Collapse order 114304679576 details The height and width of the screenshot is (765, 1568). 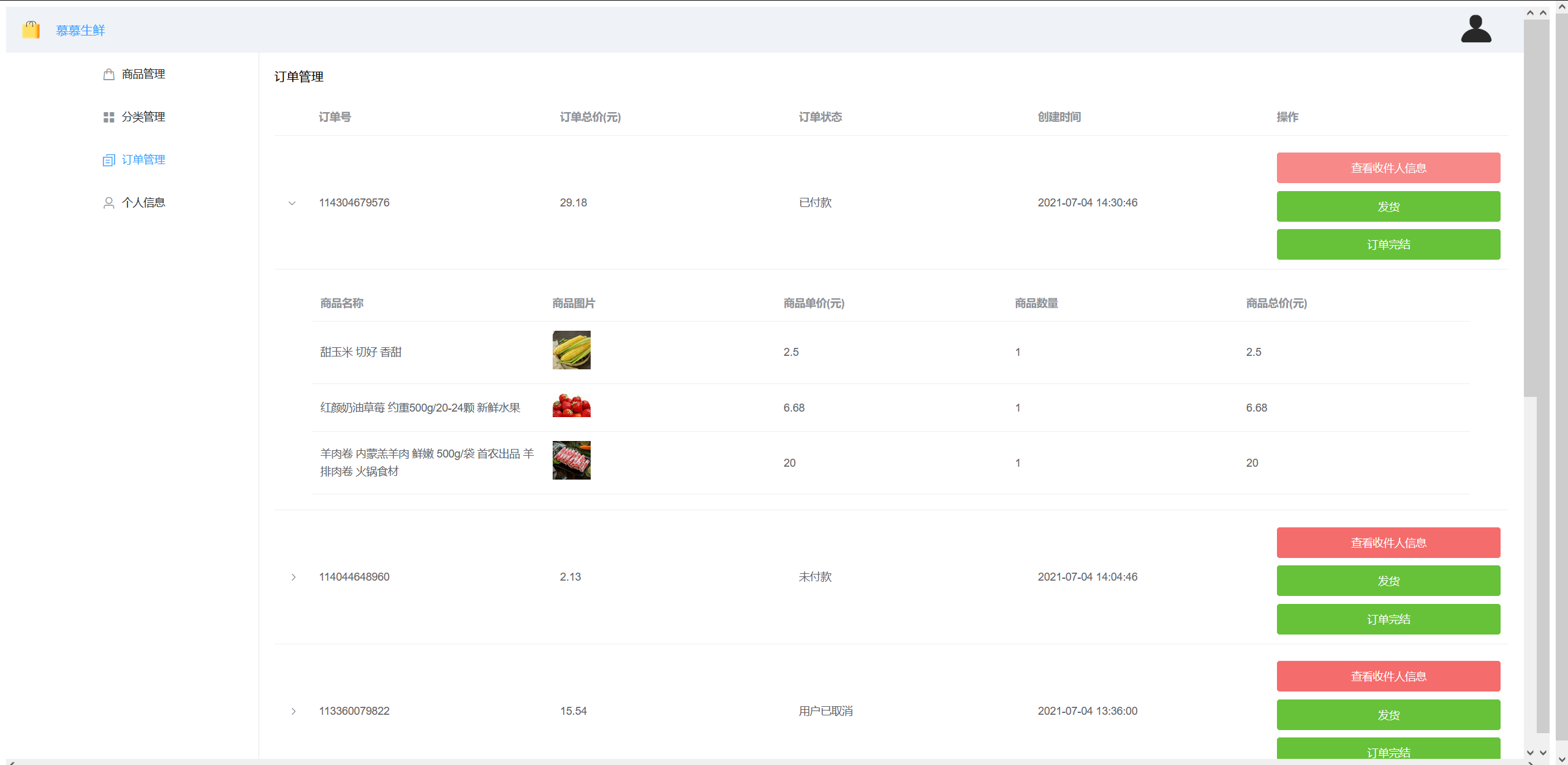[292, 203]
